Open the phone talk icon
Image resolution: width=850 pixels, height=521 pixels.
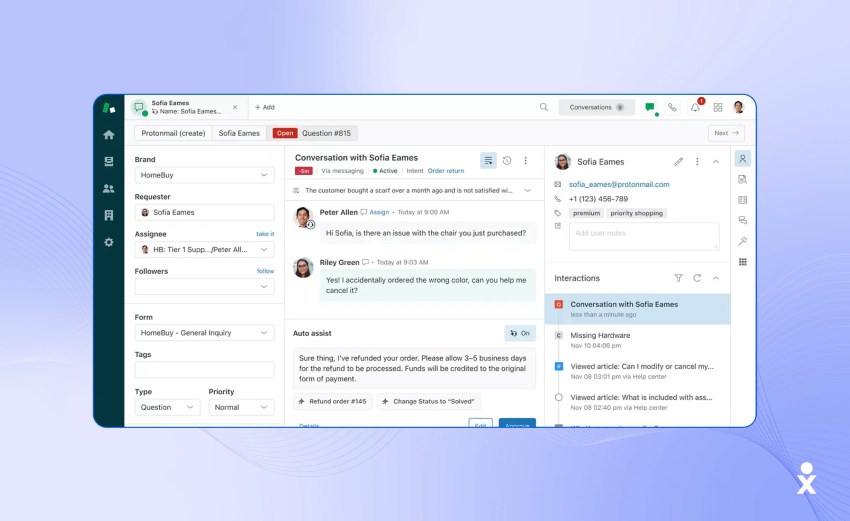pyautogui.click(x=672, y=107)
